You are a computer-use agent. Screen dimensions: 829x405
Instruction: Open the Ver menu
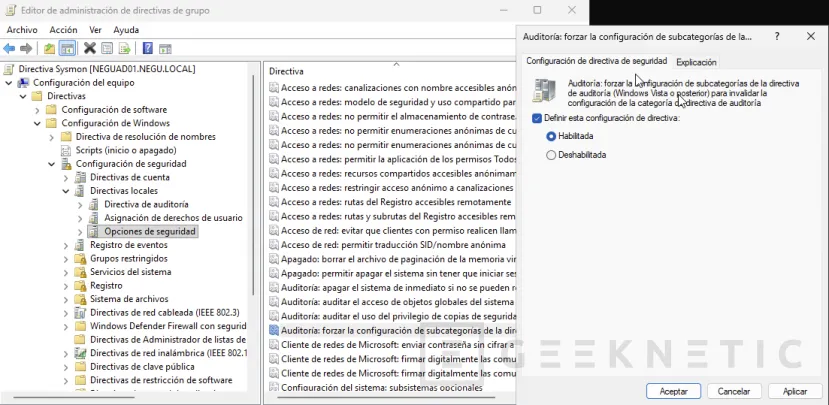[x=95, y=30]
